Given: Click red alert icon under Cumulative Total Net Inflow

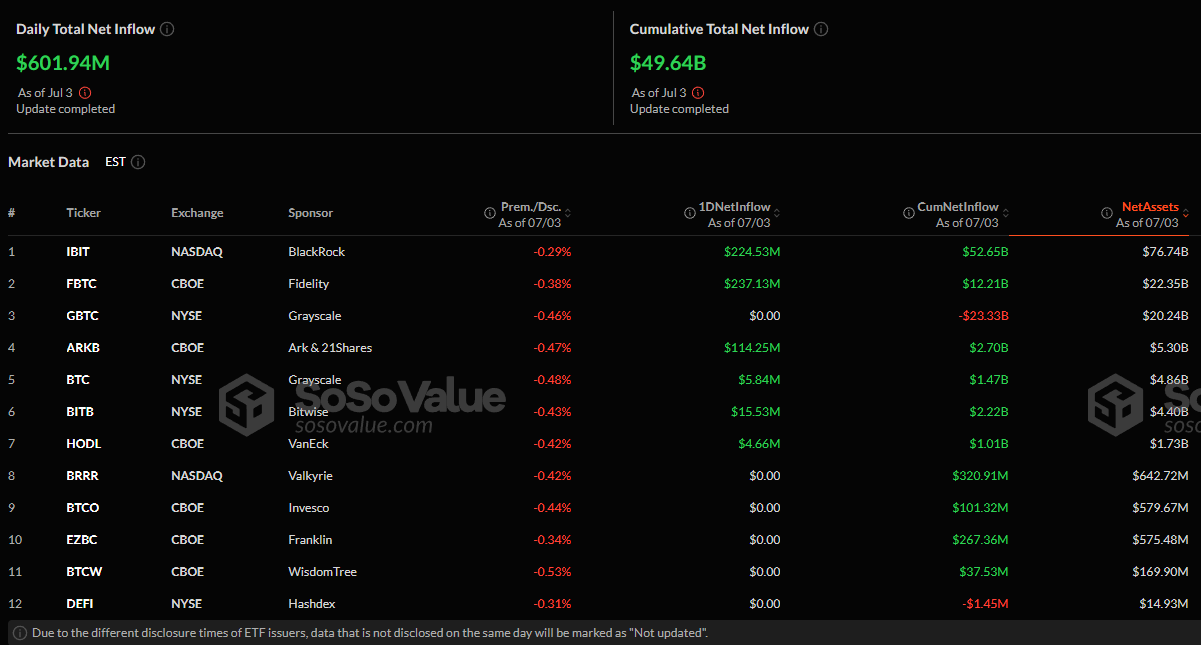Looking at the screenshot, I should coord(698,93).
